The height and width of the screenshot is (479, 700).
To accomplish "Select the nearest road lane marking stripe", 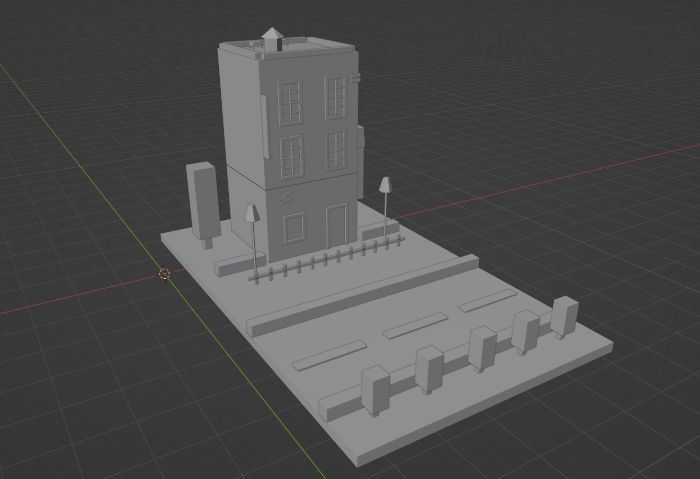I will pos(329,355).
